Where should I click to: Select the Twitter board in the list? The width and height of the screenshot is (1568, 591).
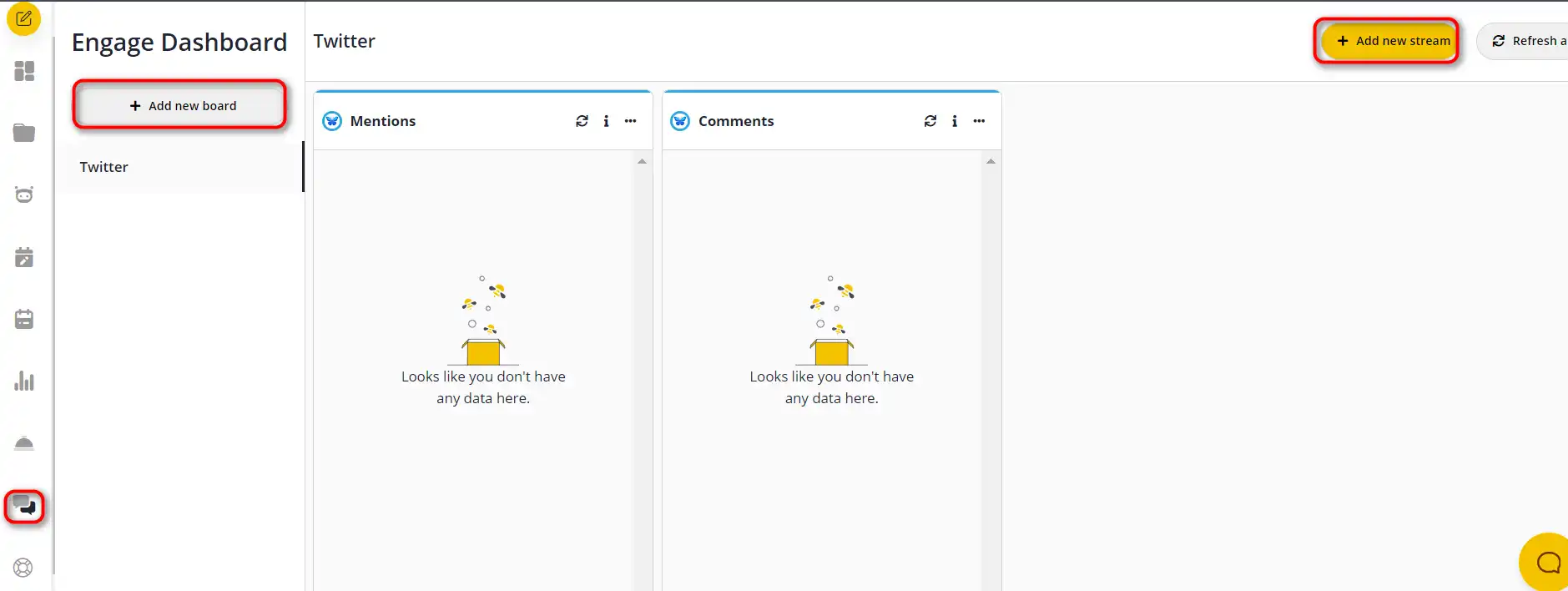click(x=179, y=167)
